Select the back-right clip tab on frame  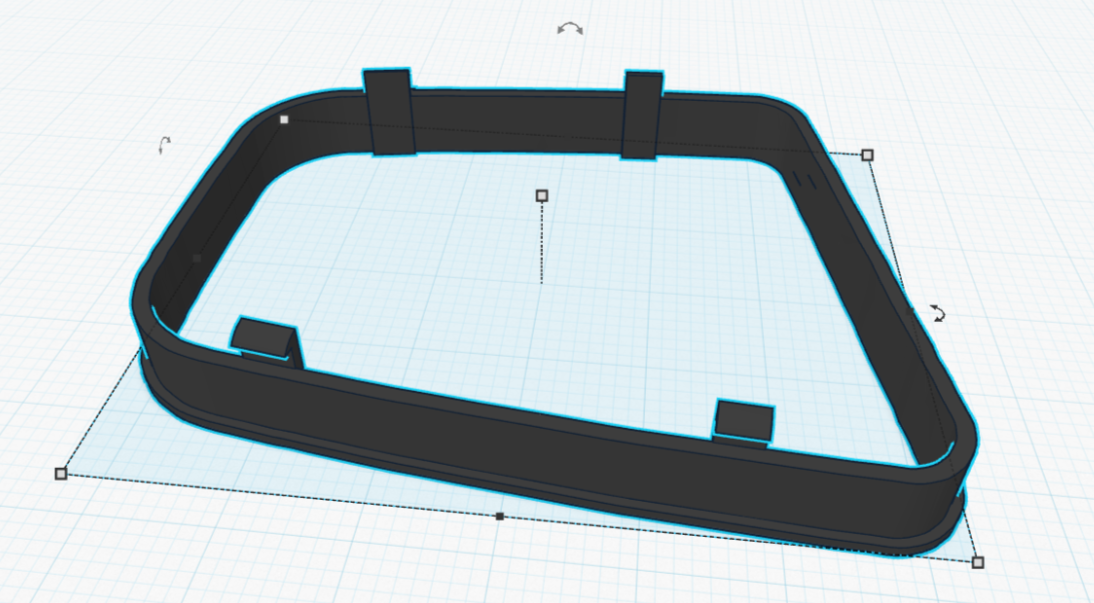point(640,114)
